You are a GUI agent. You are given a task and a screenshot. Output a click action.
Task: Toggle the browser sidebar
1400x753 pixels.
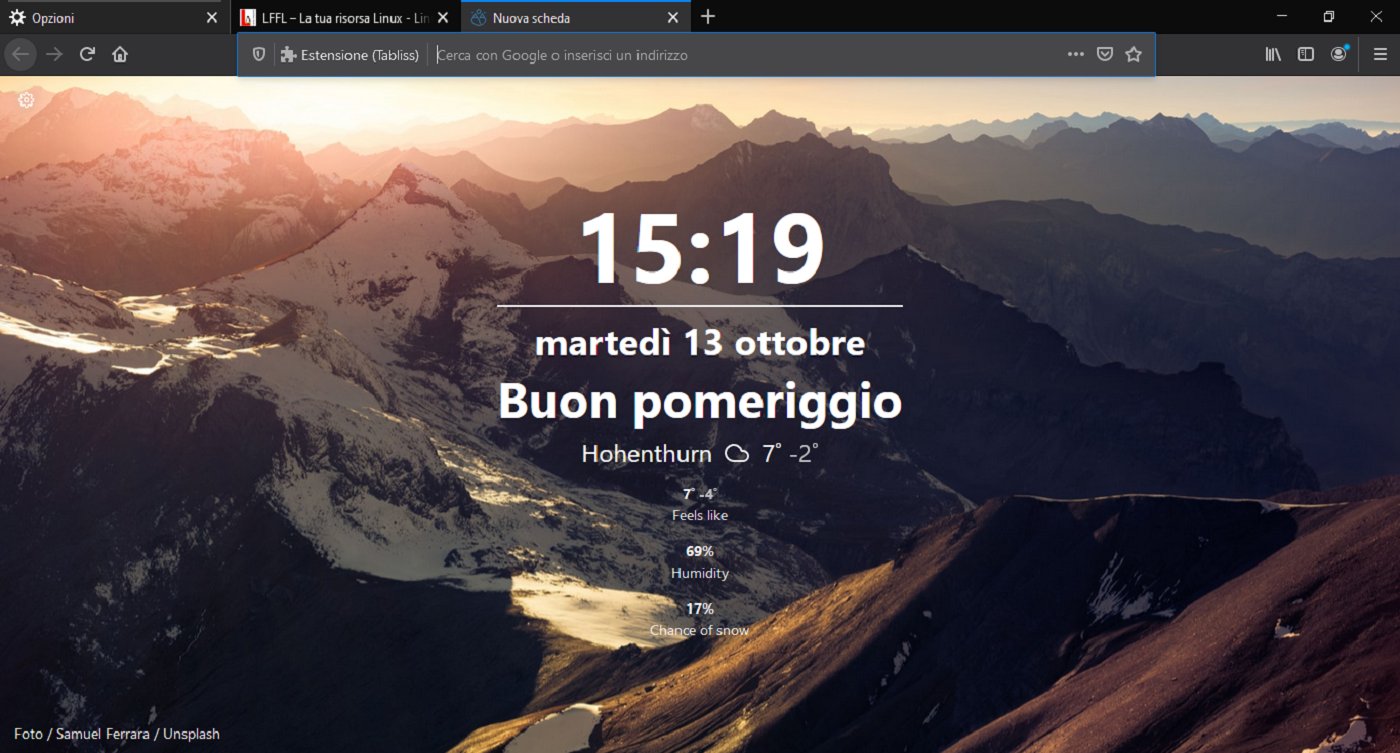pos(1305,54)
